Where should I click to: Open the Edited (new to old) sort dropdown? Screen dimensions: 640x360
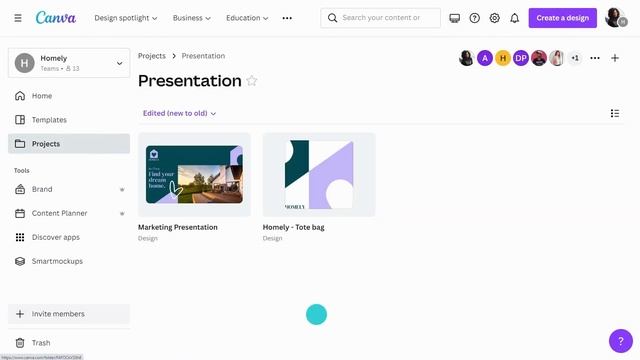tap(179, 113)
